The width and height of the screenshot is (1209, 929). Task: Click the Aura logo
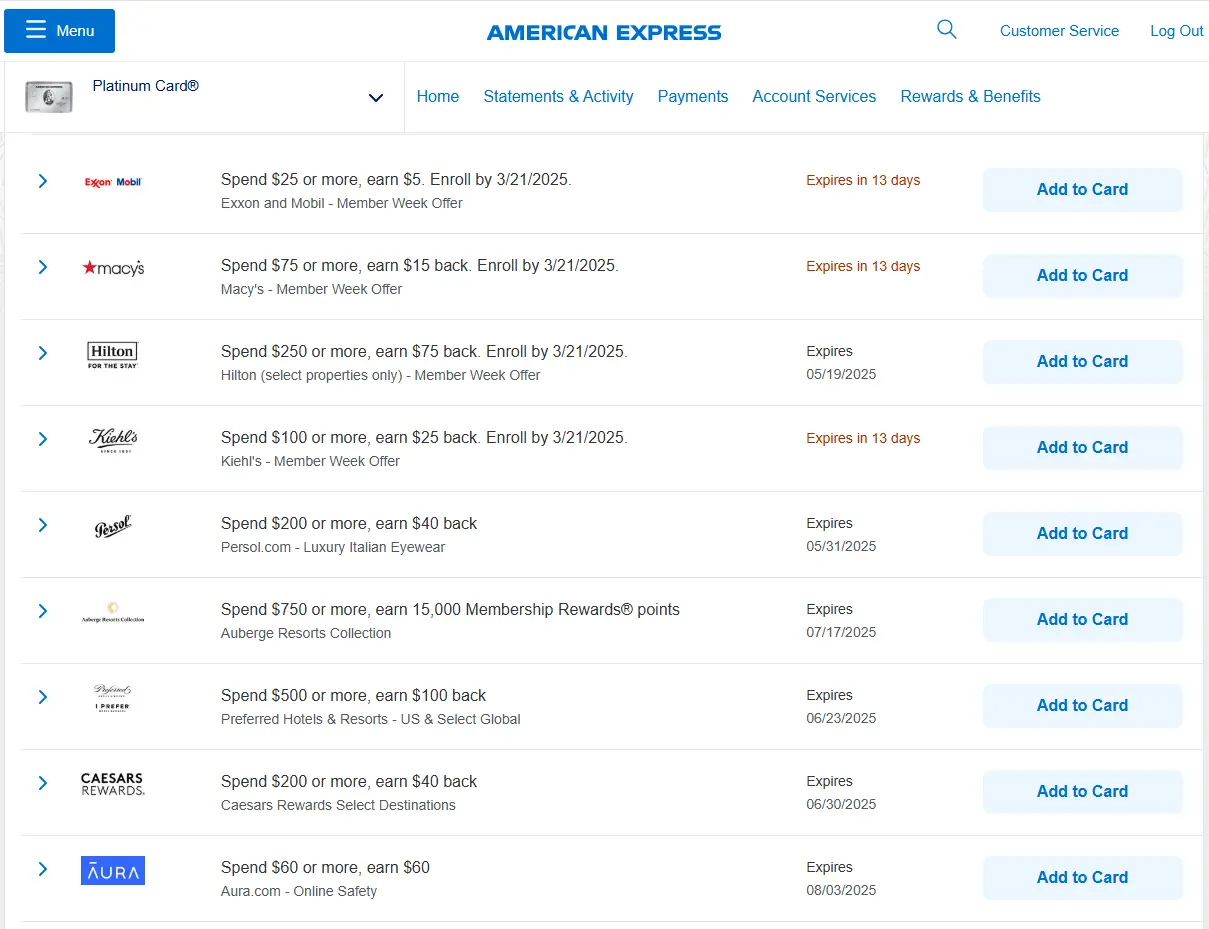pos(113,870)
